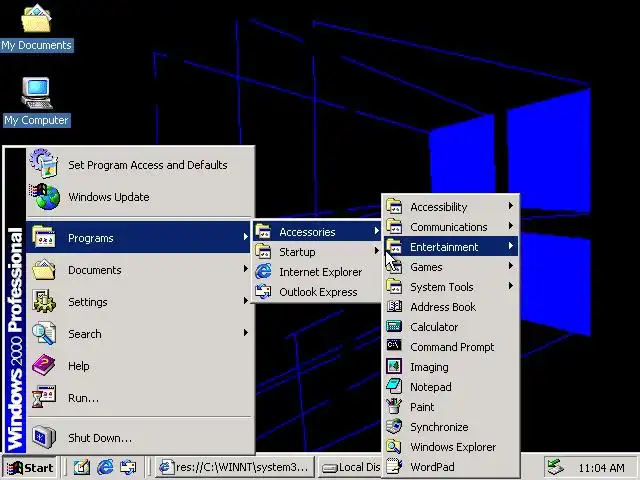Click the Synchronize icon

394,427
